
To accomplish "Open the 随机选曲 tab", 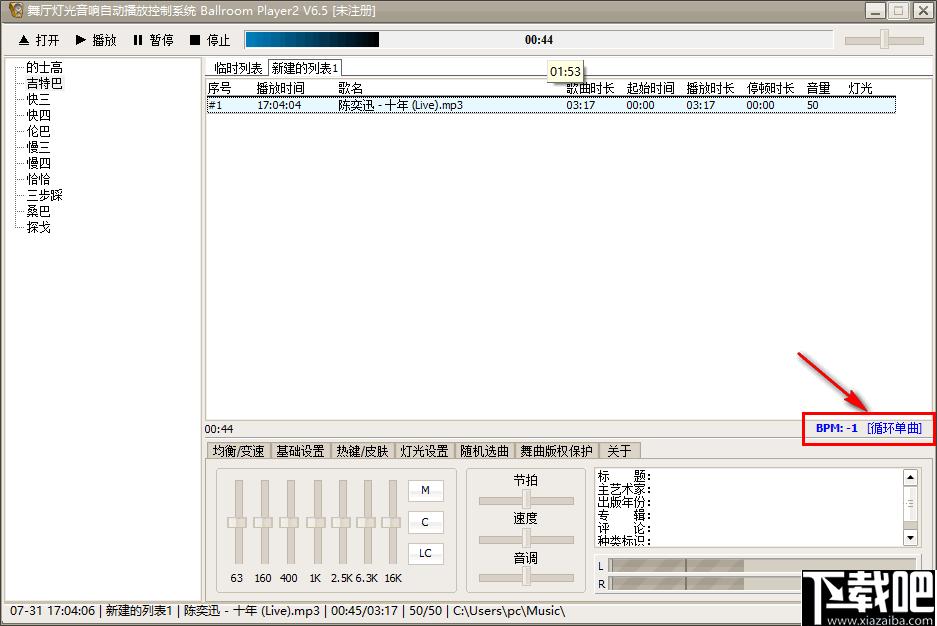I will click(x=484, y=451).
